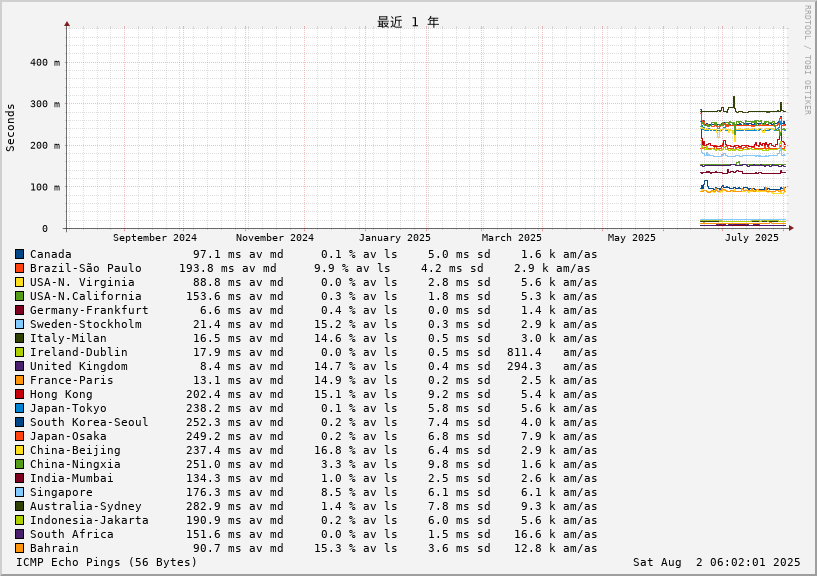Click the China-Ningxia legend label
Viewport: 817px width, 576px height.
pos(75,464)
